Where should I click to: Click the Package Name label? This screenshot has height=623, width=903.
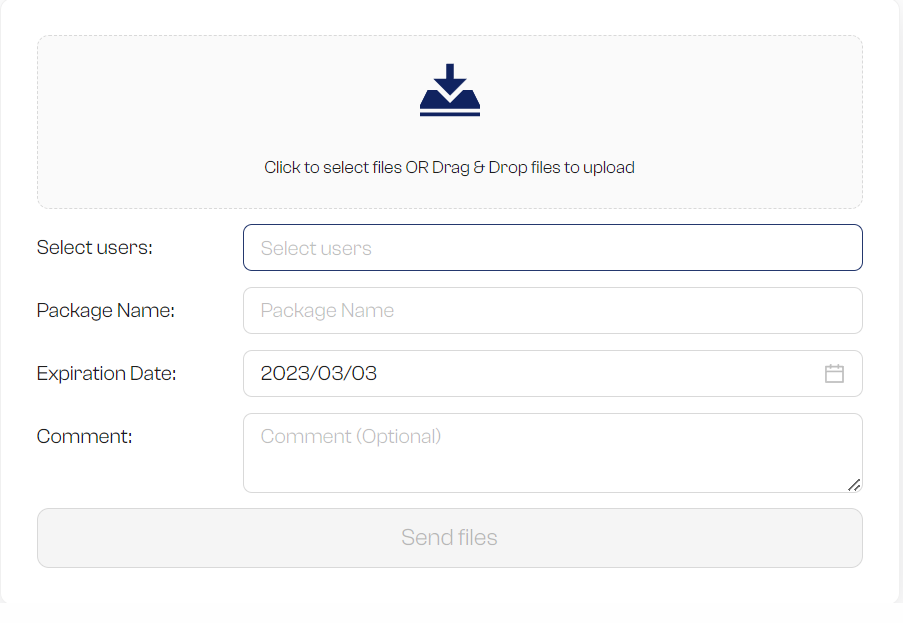(x=104, y=310)
